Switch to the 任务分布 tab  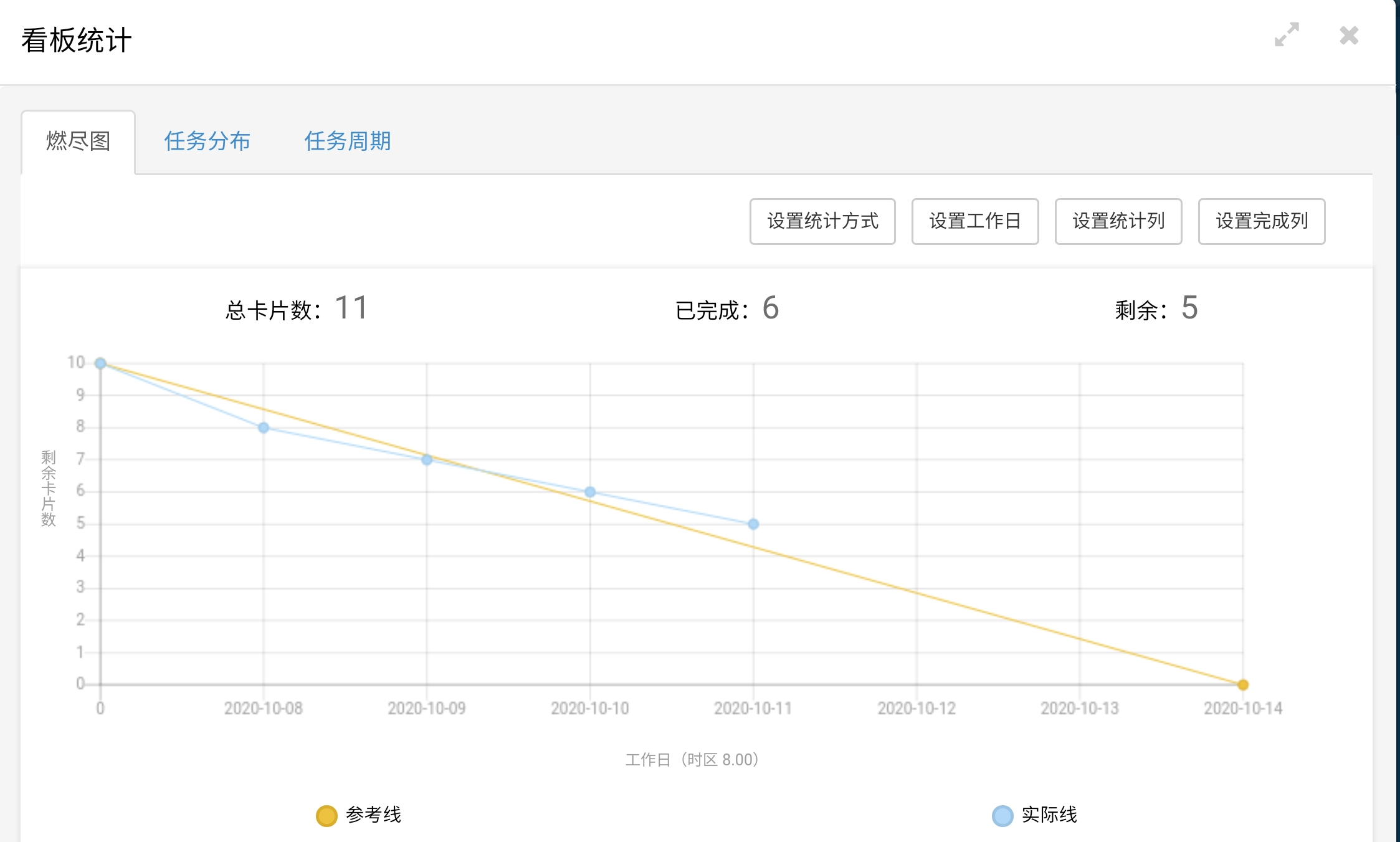click(207, 141)
